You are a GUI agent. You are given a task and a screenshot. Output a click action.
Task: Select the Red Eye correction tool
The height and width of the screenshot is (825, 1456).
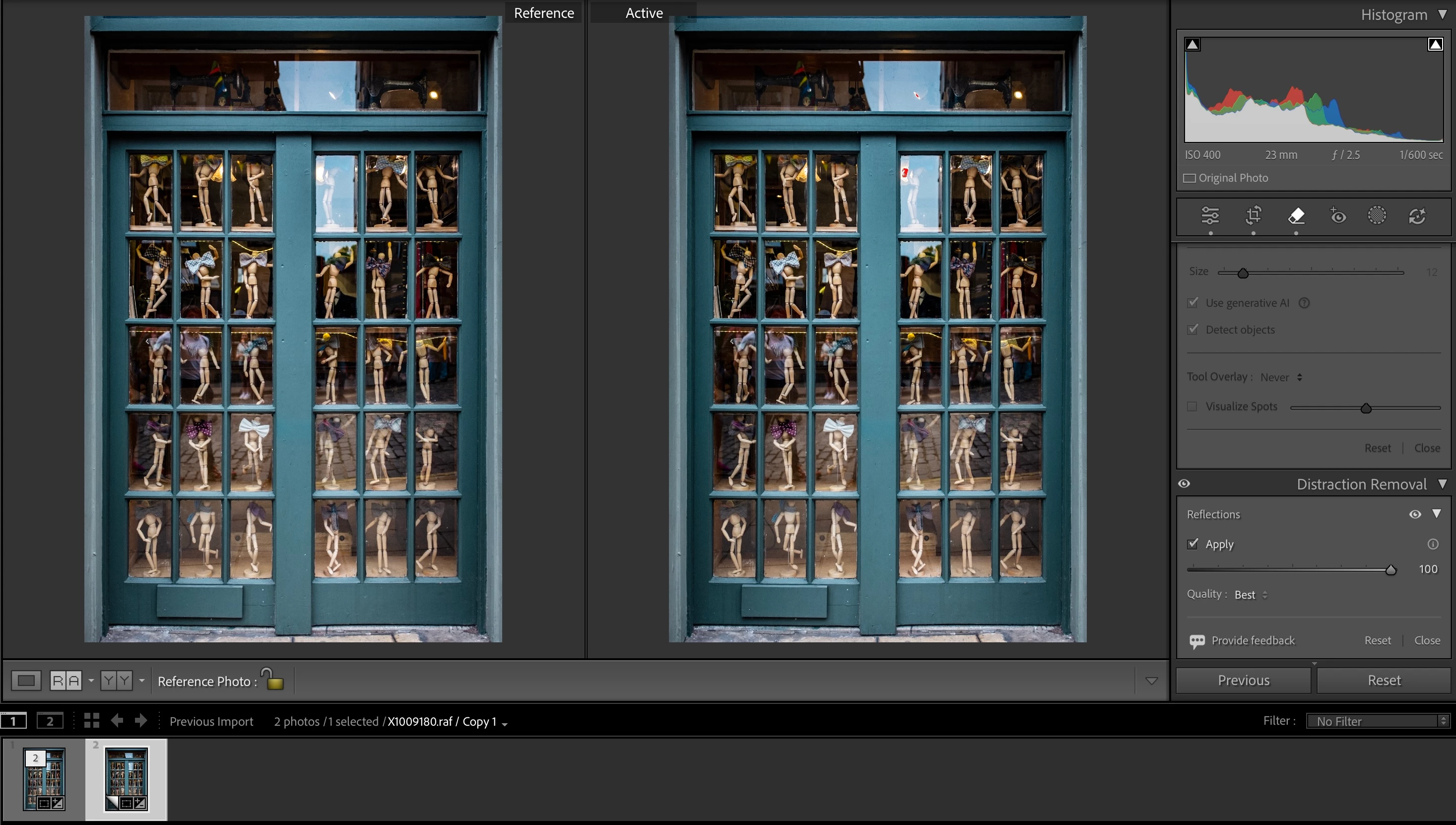pyautogui.click(x=1337, y=216)
